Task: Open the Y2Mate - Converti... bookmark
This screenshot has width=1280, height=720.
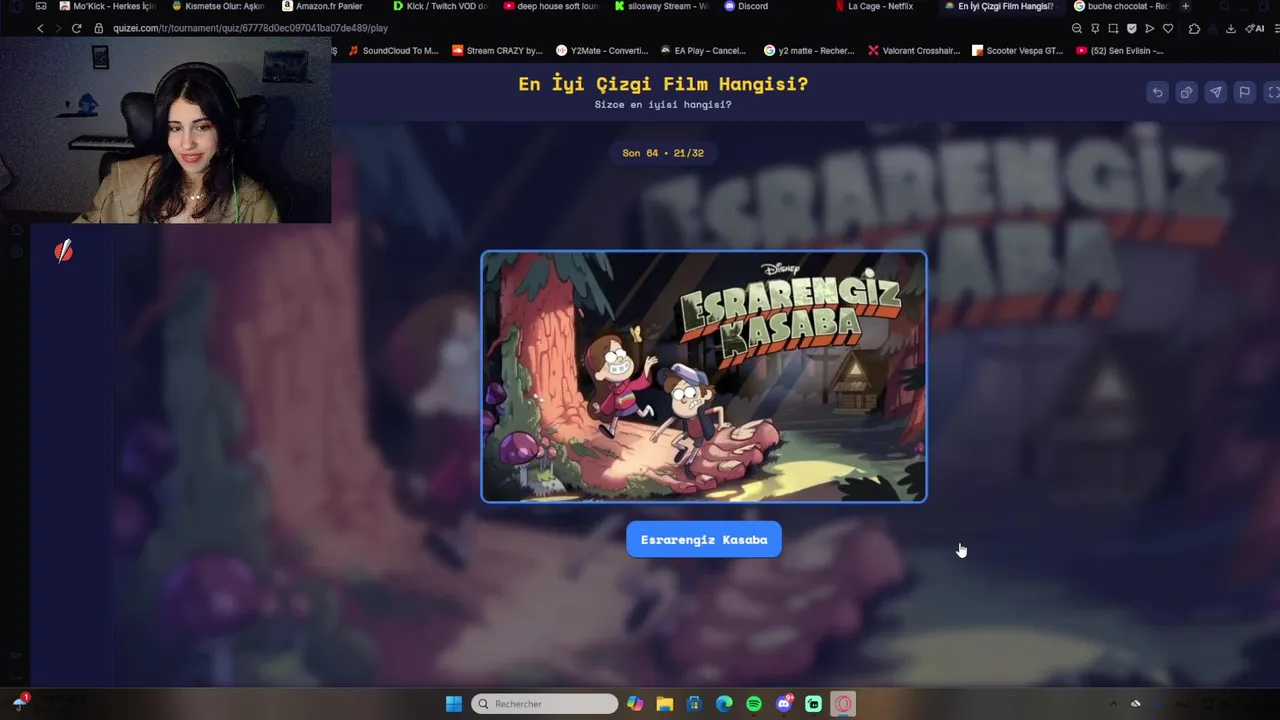Action: coord(602,50)
